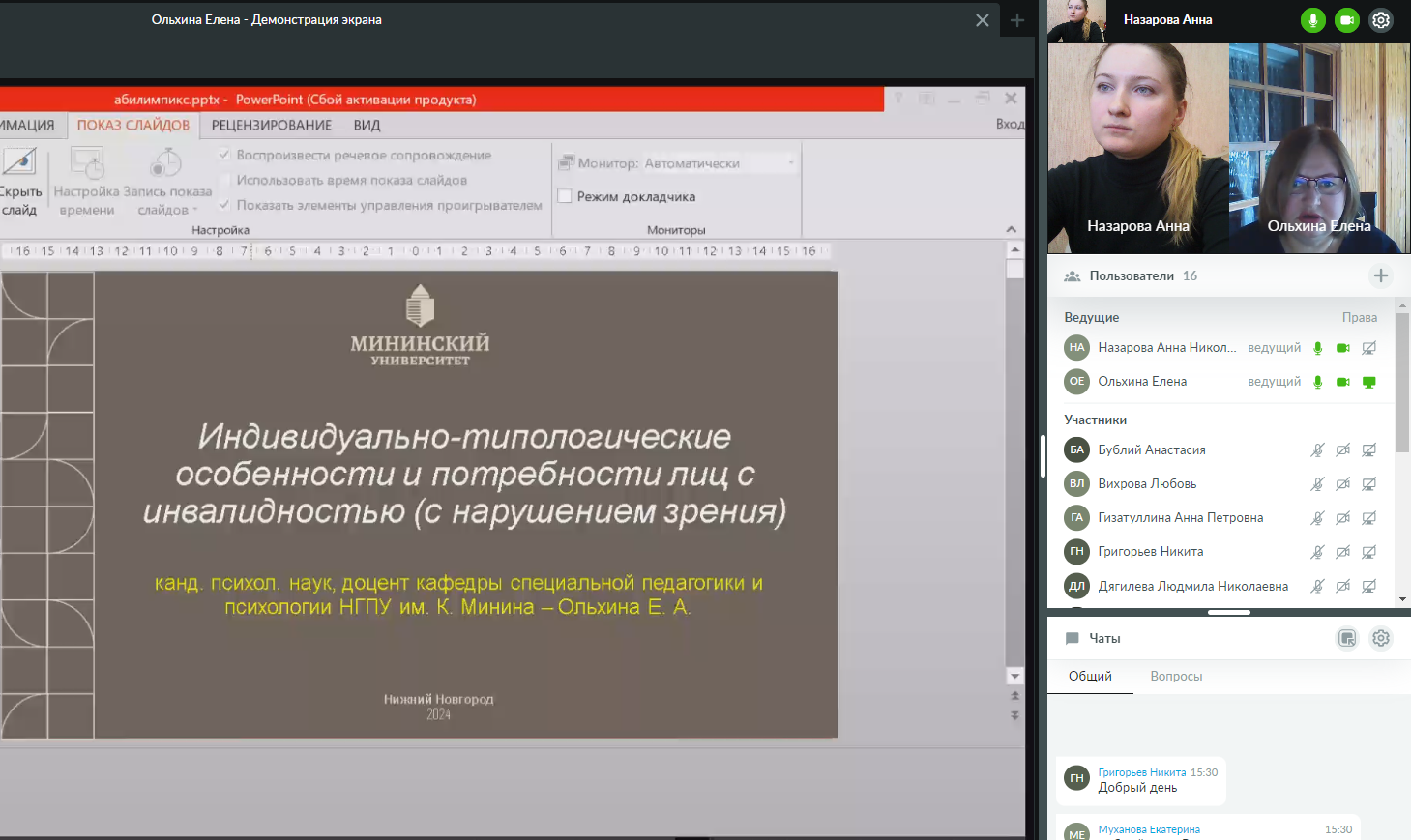Close the Демонстрация экрана tab
Viewport: 1411px width, 840px height.
coord(982,20)
